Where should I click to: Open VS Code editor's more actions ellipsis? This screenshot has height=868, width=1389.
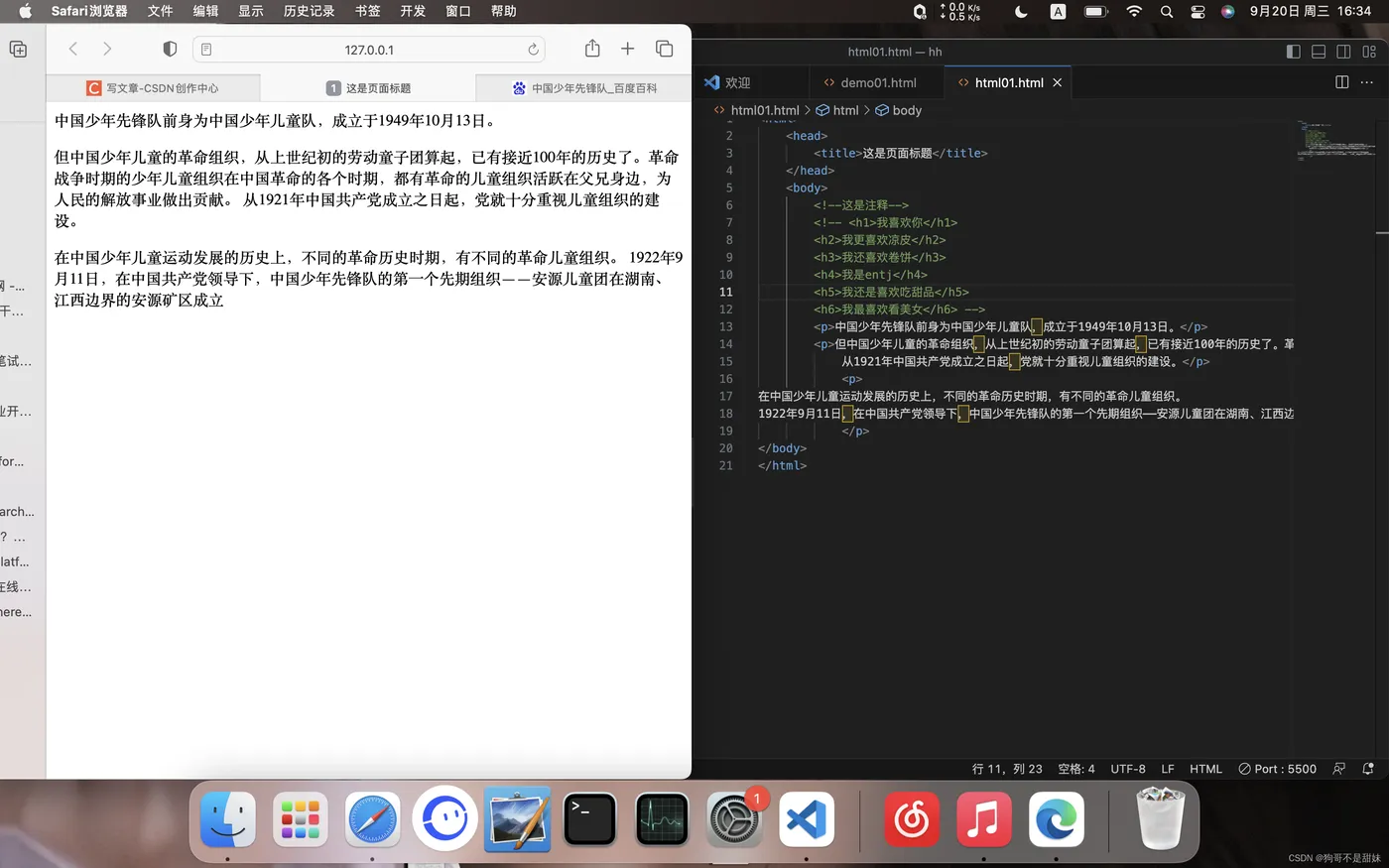1368,82
